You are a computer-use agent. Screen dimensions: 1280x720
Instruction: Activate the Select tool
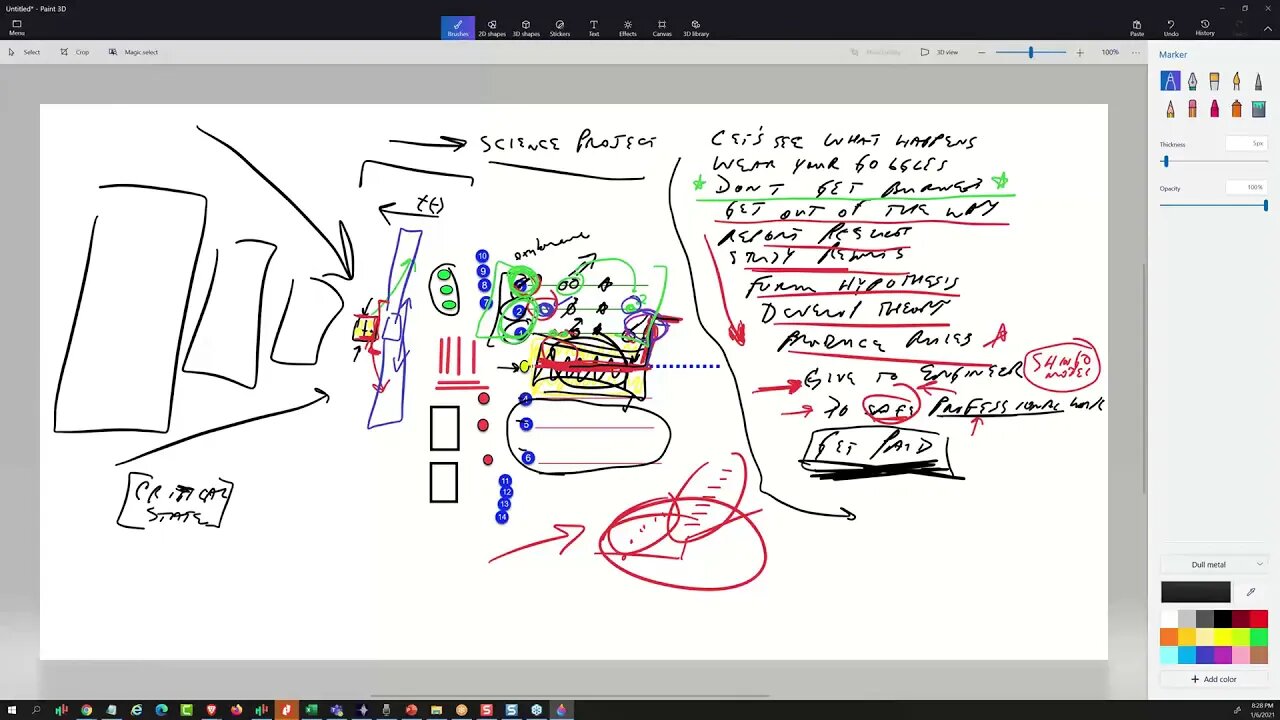tap(25, 52)
